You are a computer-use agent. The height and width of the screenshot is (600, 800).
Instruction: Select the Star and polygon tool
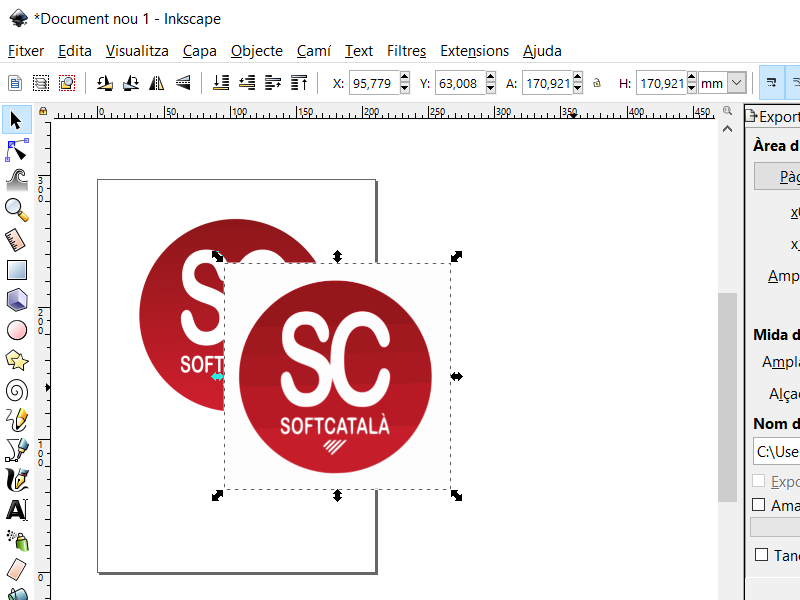coord(16,360)
